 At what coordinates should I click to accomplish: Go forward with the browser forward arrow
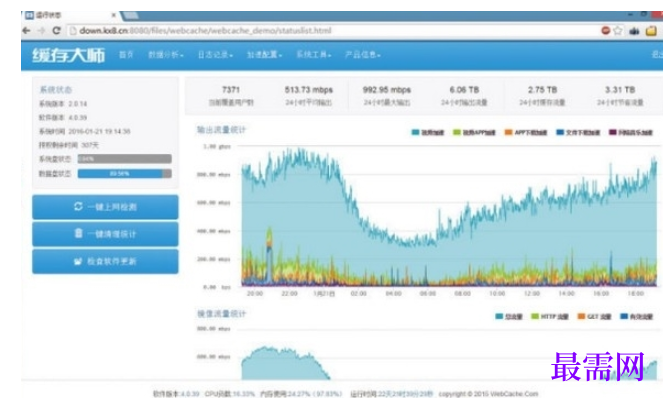41,30
